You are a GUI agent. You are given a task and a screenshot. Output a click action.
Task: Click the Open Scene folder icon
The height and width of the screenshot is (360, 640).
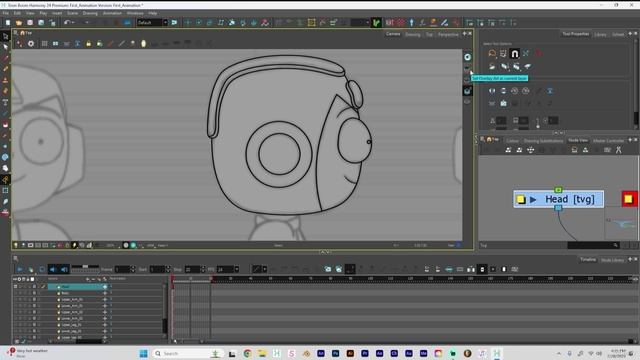click(x=19, y=23)
